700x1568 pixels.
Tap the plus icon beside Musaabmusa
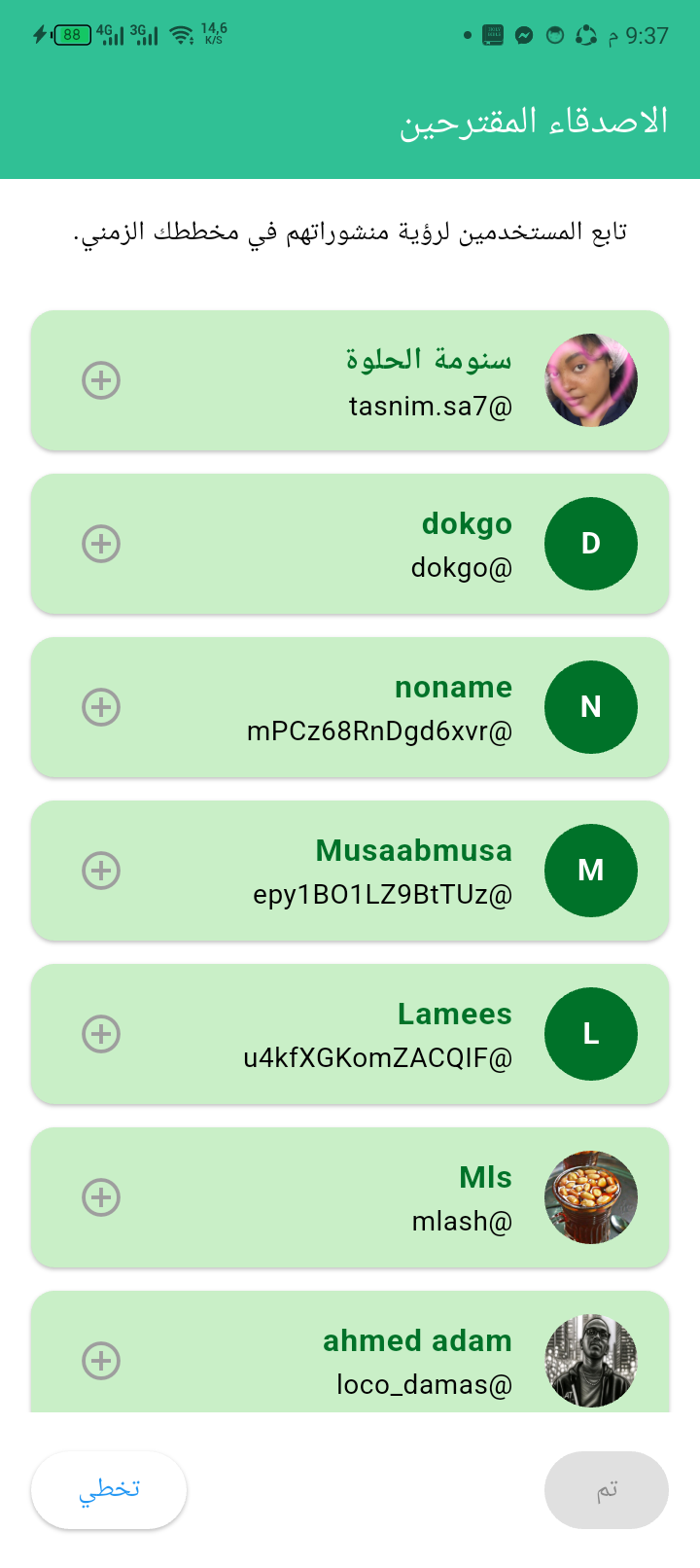[x=101, y=871]
